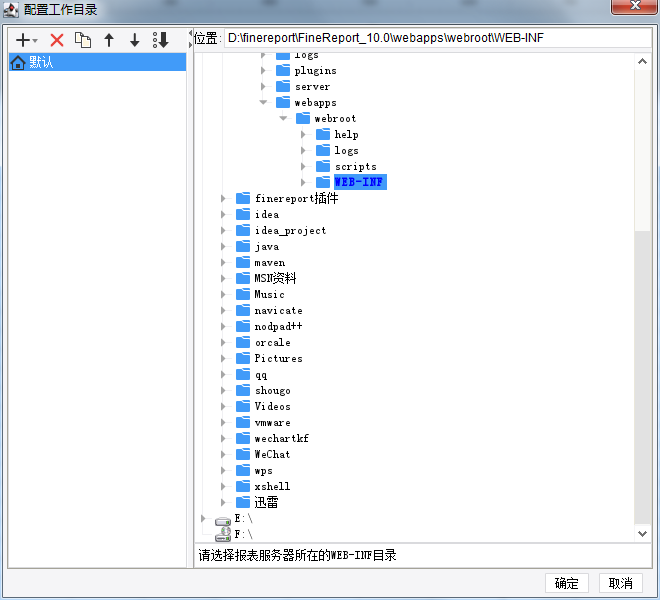Expand the finereport插件 folder

coord(223,198)
